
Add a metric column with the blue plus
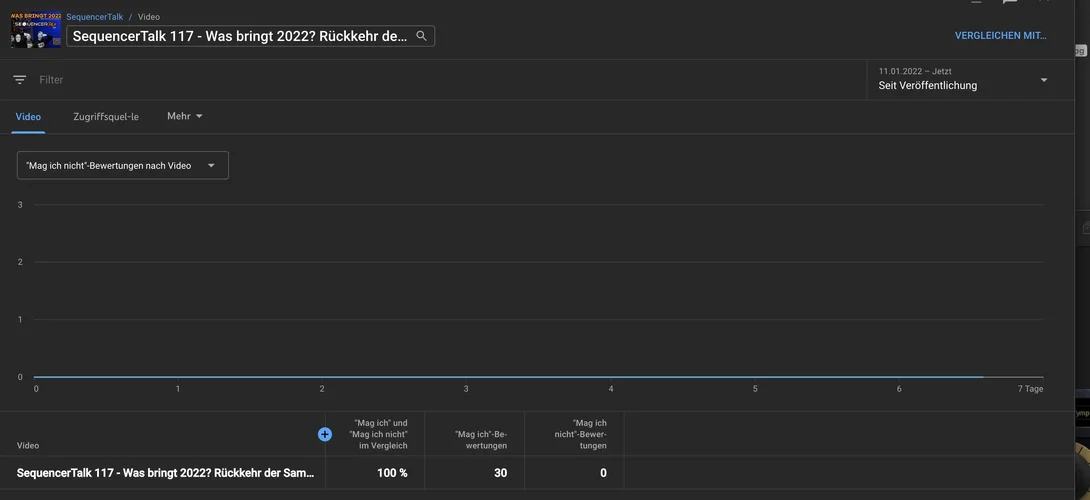click(325, 434)
